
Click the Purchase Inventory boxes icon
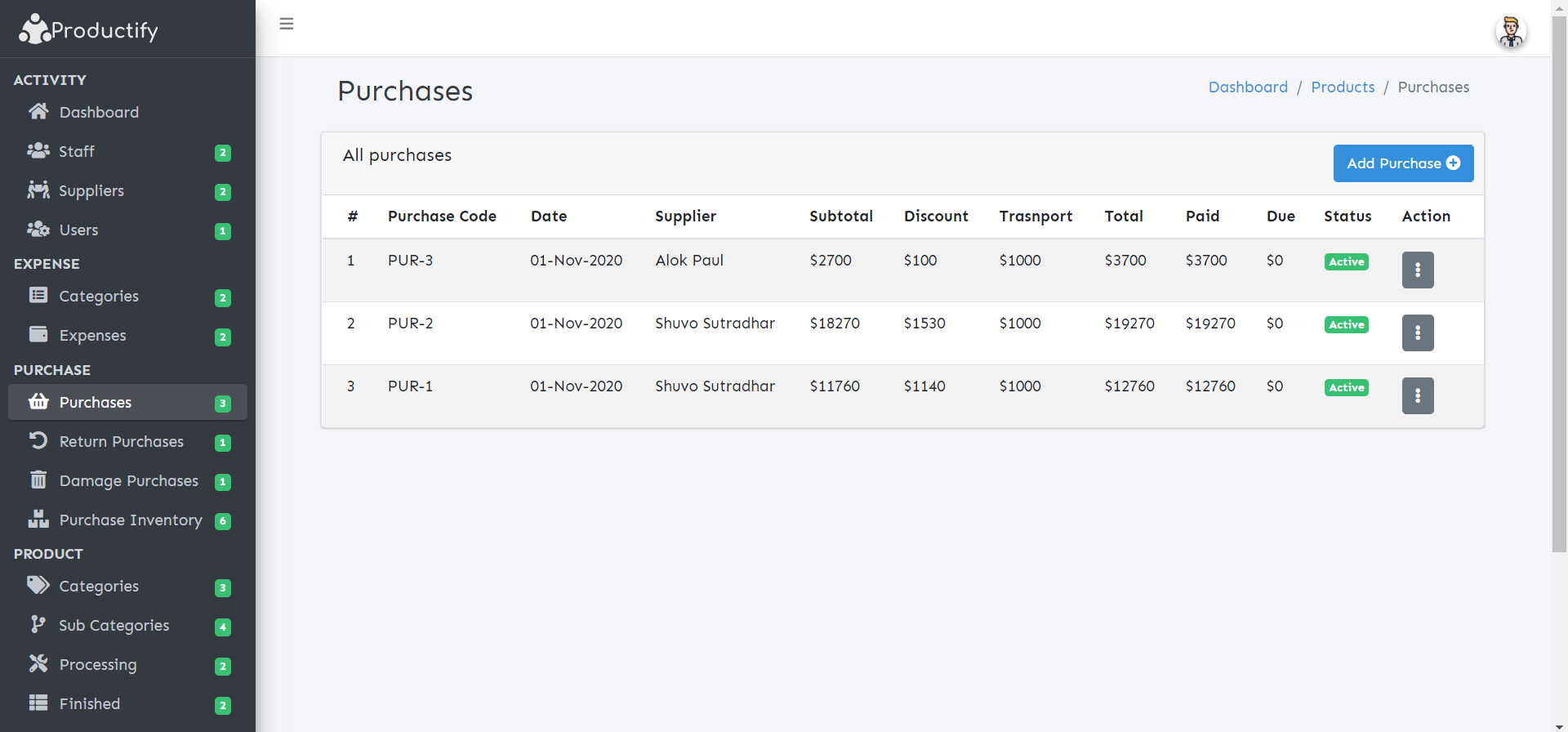[x=38, y=519]
